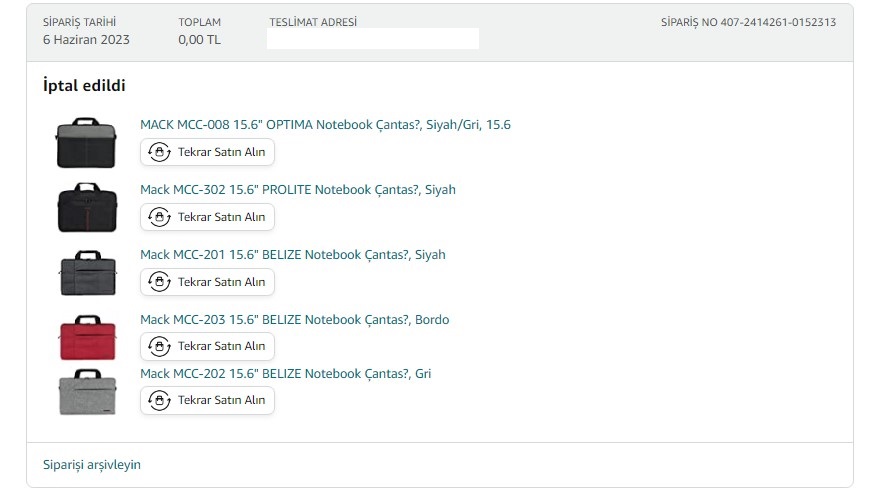The width and height of the screenshot is (874, 493).
Task: Open the black PROLITE bag thumbnail
Action: (x=88, y=207)
